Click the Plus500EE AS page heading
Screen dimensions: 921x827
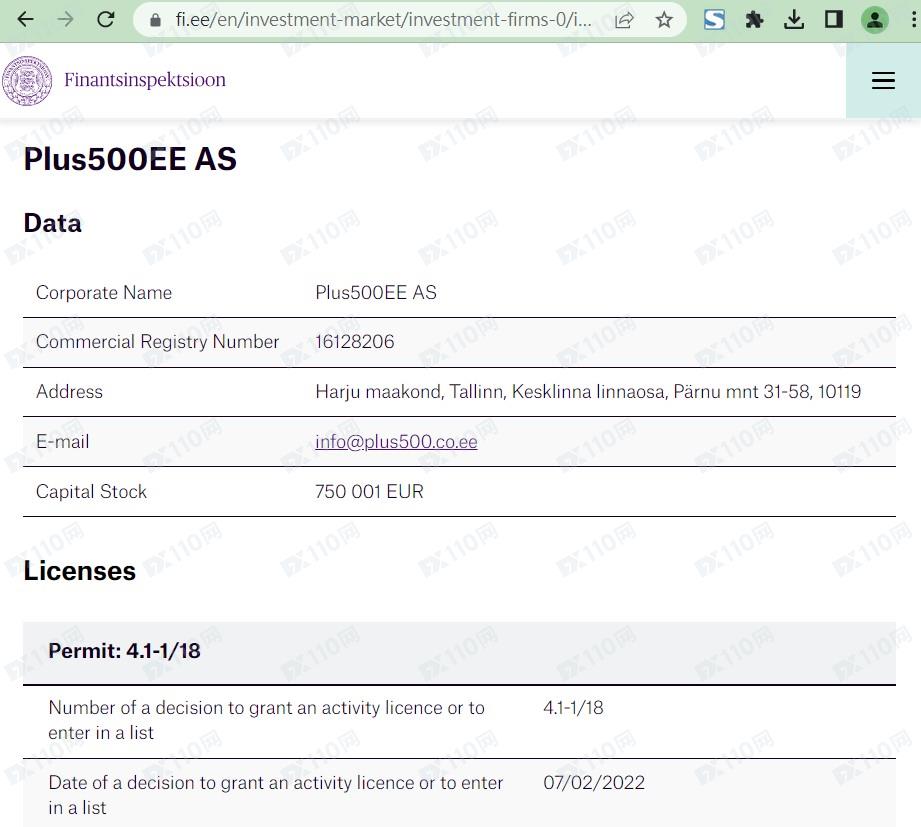pos(130,159)
